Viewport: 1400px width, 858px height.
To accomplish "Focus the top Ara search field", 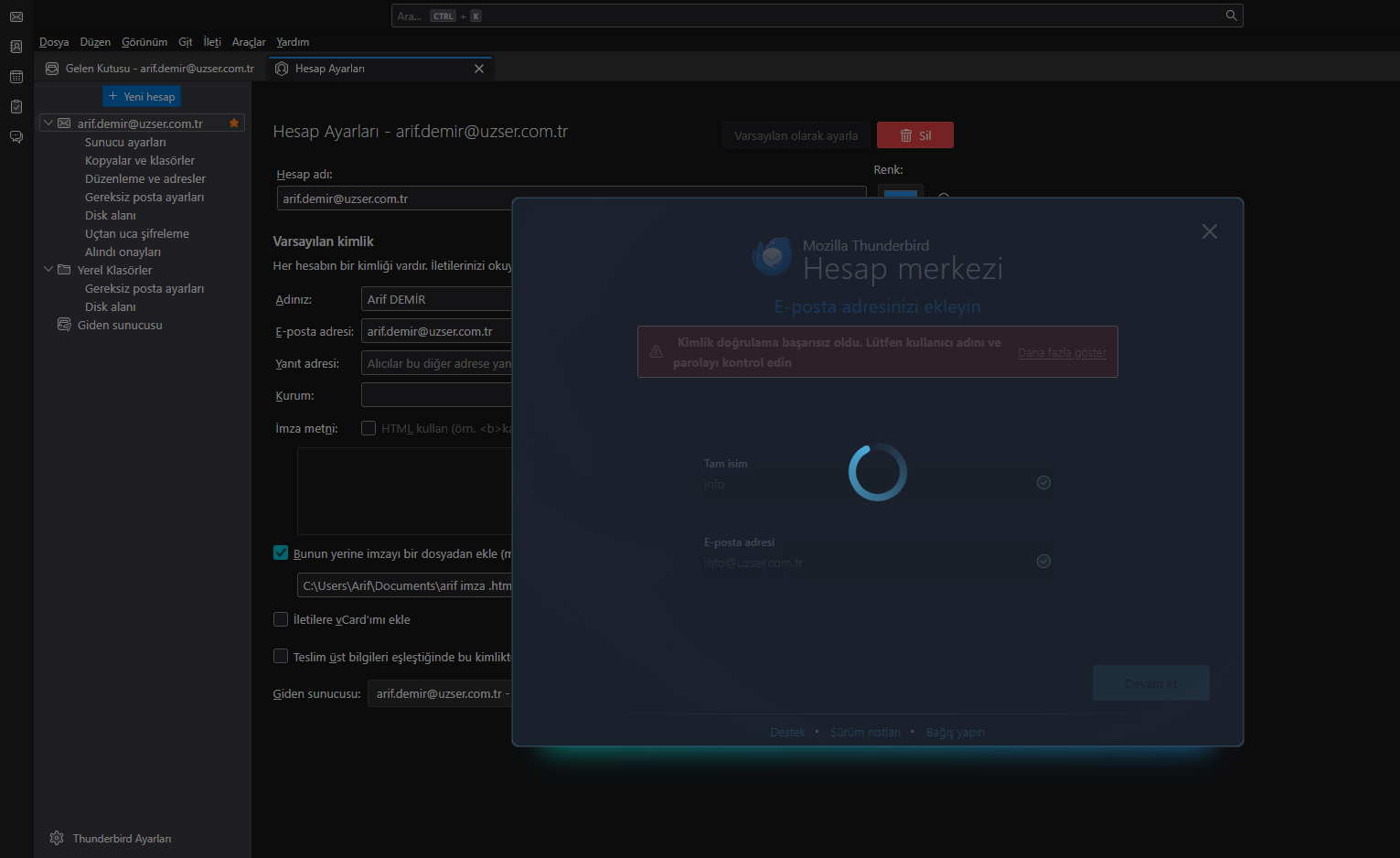I will [818, 16].
